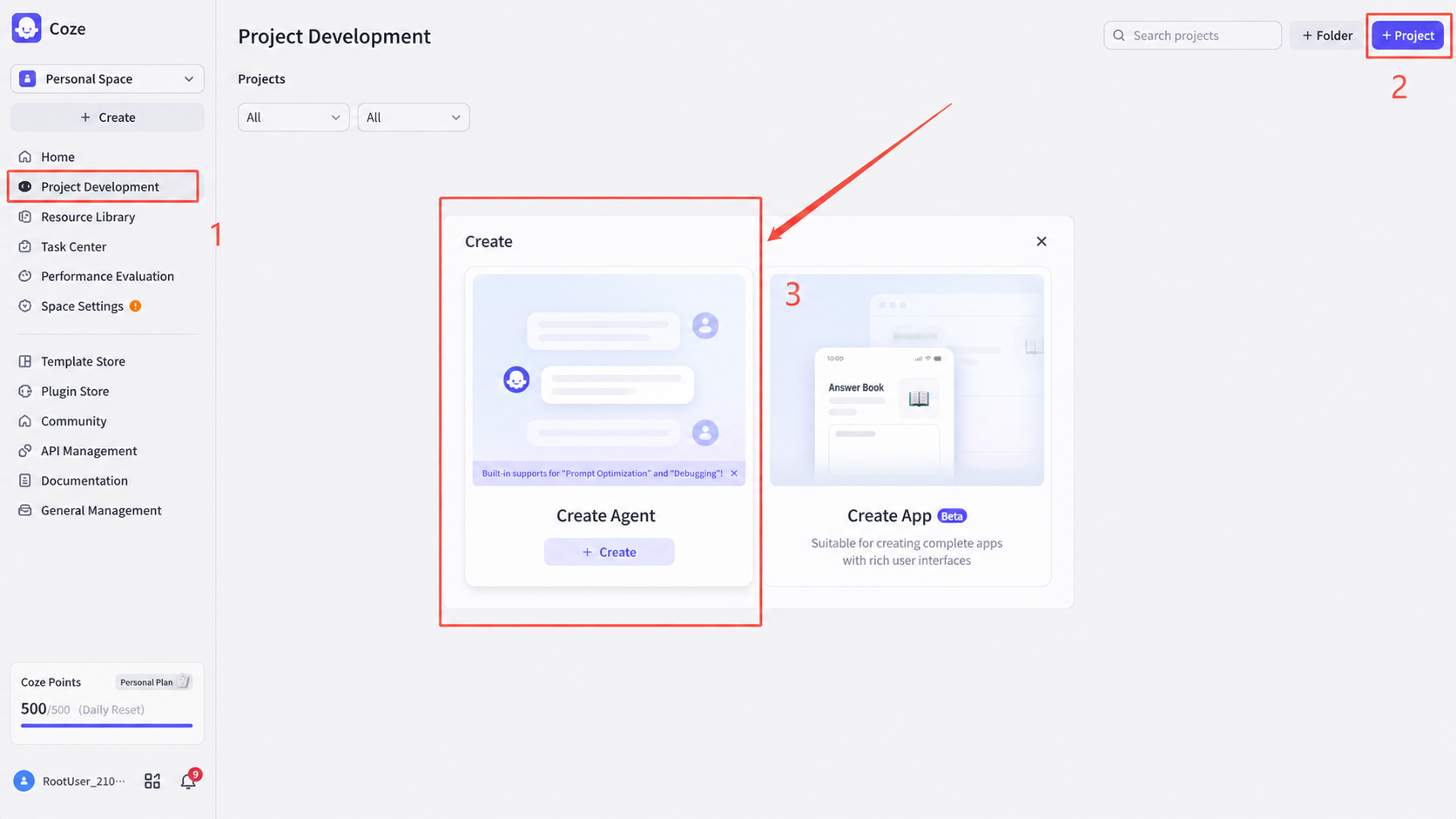Image resolution: width=1456 pixels, height=819 pixels.
Task: Click the Beta badge
Action: click(952, 516)
